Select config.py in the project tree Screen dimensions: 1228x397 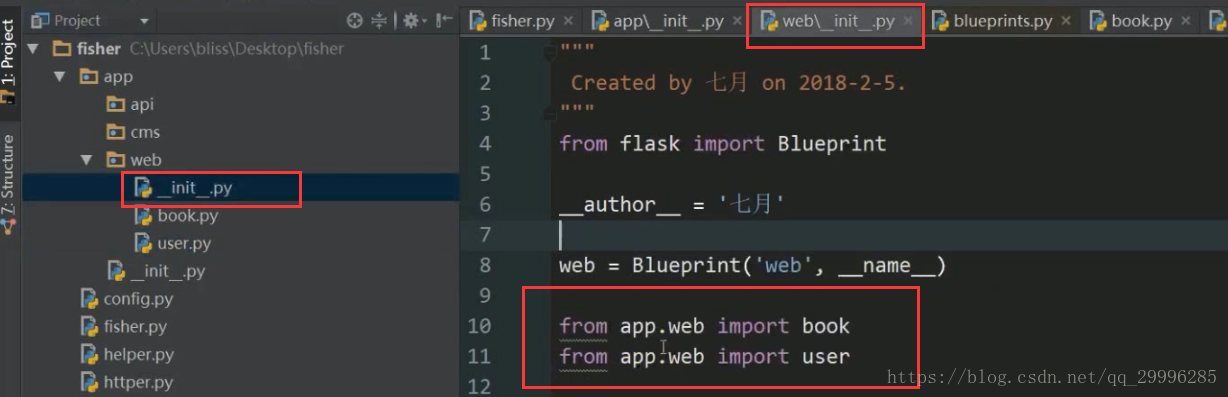coord(138,298)
